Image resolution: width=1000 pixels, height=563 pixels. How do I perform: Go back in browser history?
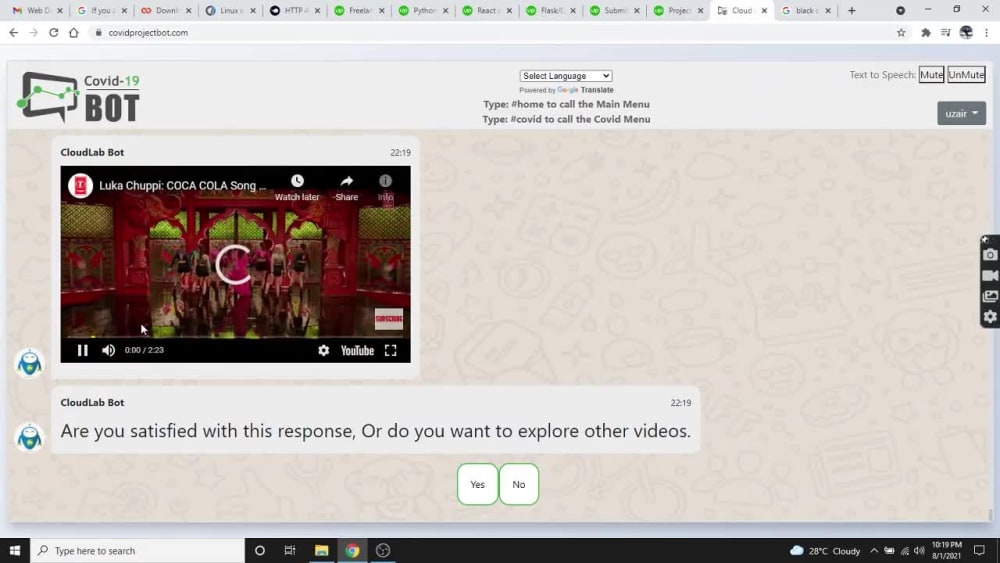(13, 33)
